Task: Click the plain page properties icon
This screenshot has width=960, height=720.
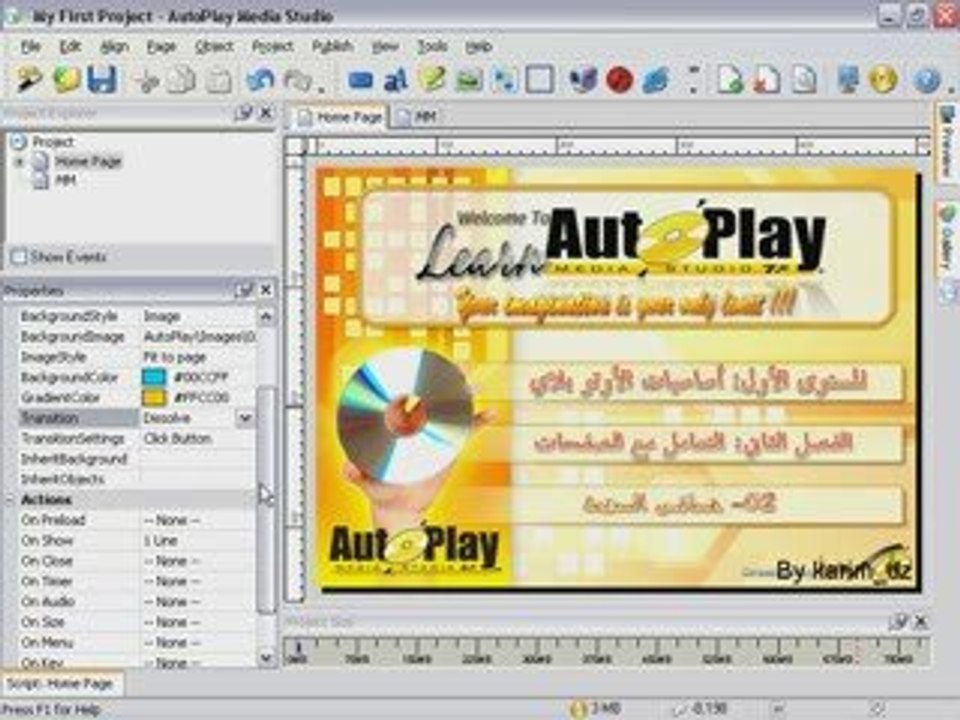Action: click(804, 80)
